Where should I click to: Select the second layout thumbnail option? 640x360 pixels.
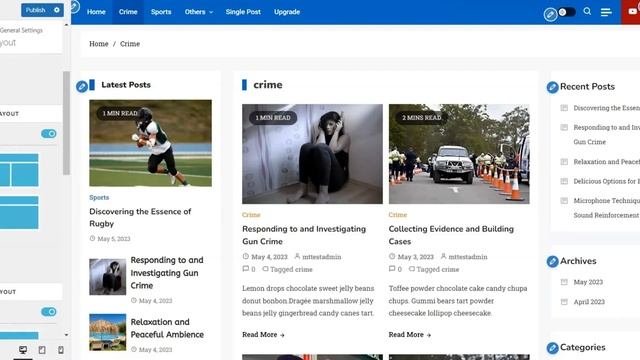pyautogui.click(x=19, y=212)
